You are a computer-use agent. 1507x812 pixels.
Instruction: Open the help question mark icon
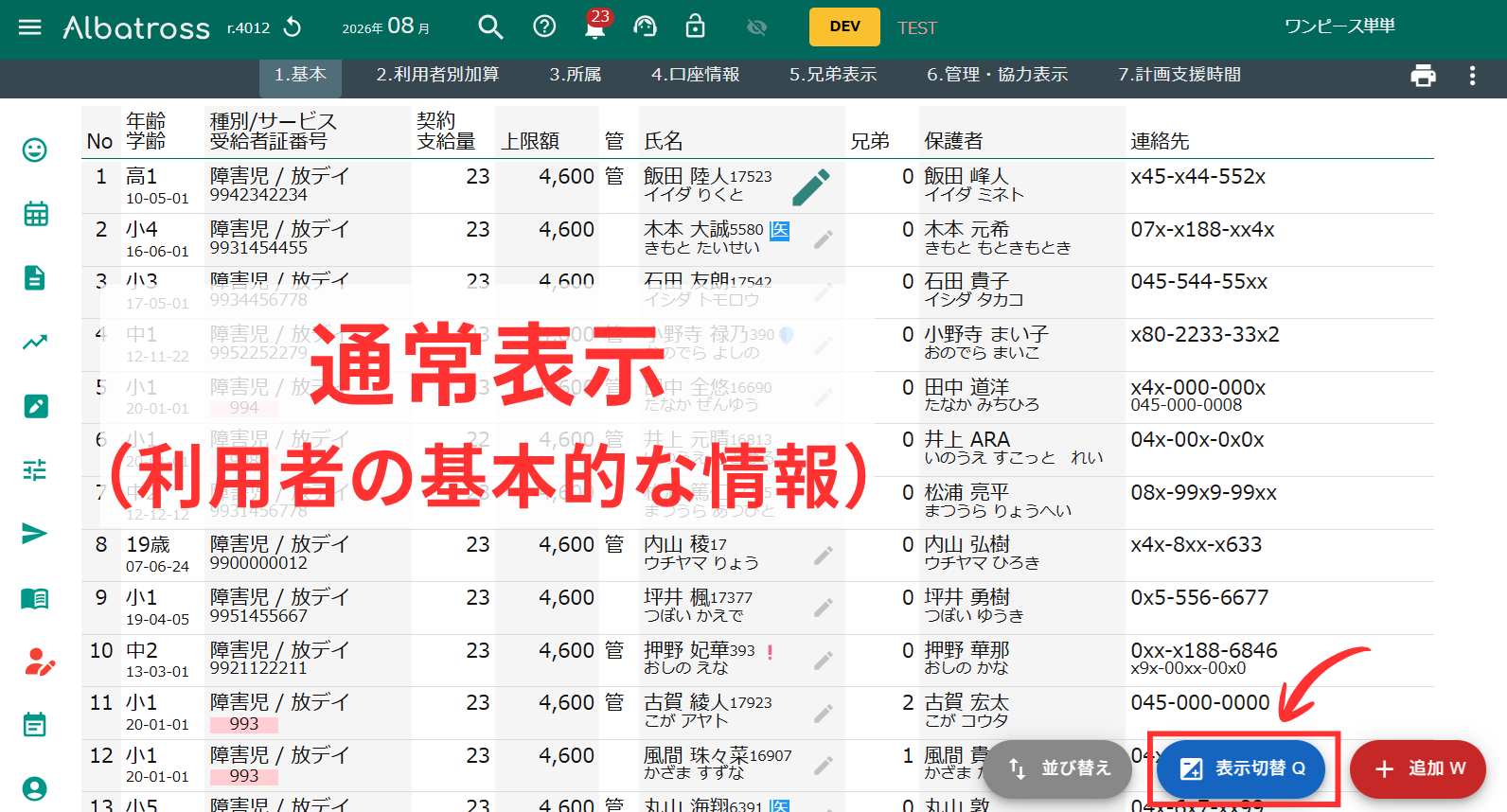coord(544,26)
